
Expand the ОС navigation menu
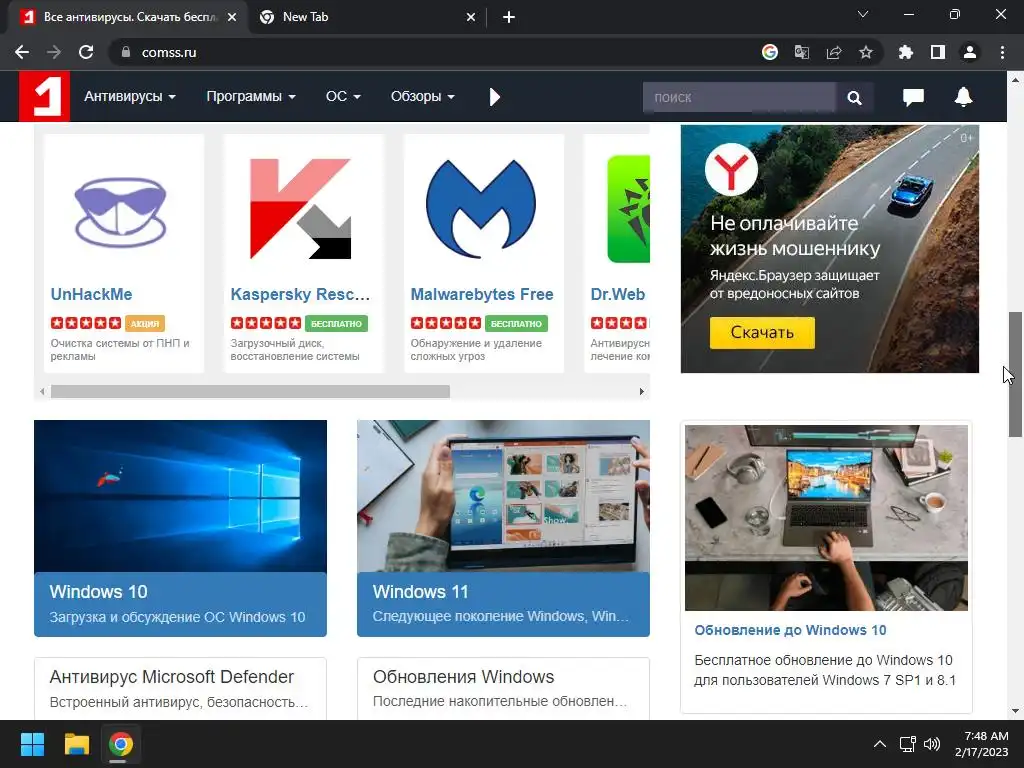[x=343, y=97]
